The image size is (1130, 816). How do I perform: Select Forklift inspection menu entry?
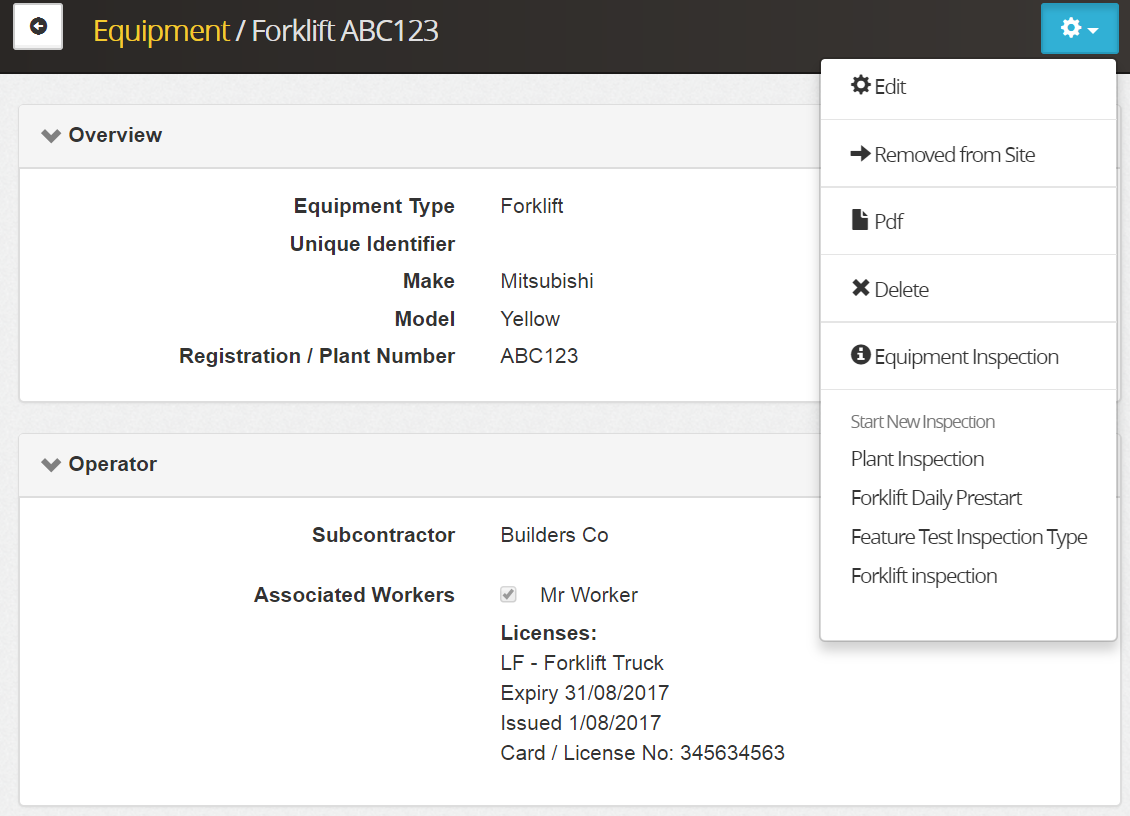pyautogui.click(x=924, y=576)
